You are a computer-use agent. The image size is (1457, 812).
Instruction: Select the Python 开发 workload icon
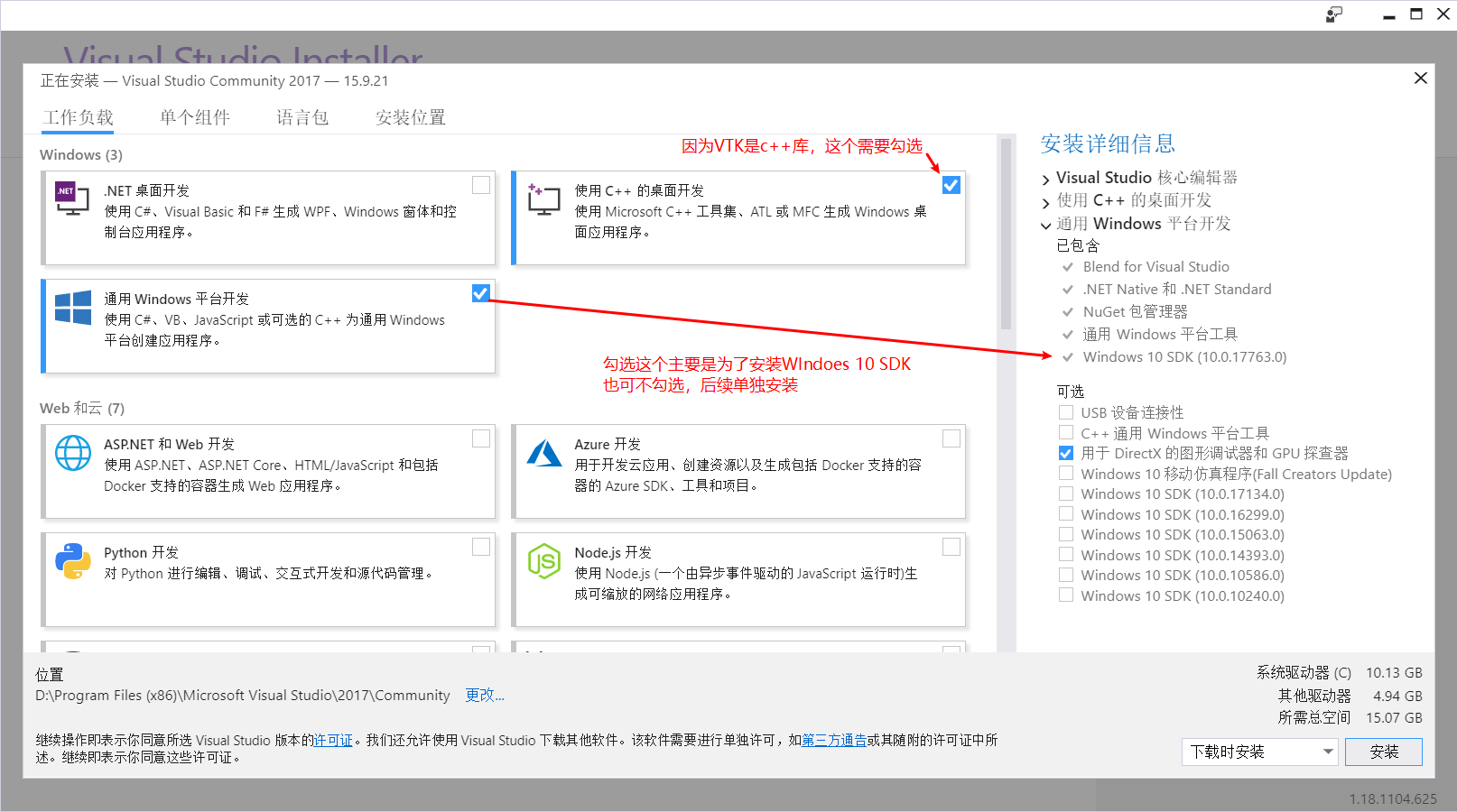(72, 561)
